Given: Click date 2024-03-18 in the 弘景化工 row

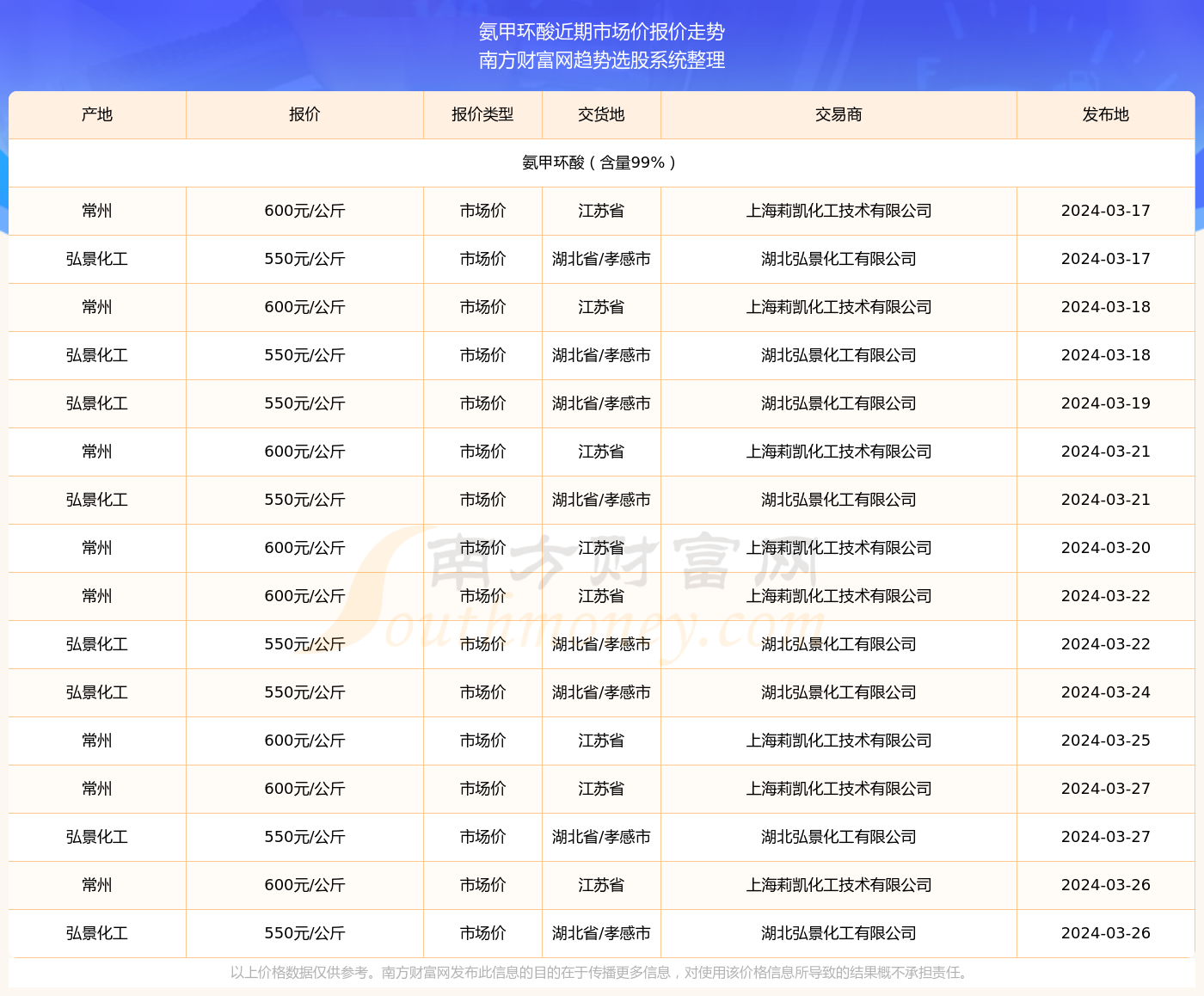Looking at the screenshot, I should [1106, 355].
